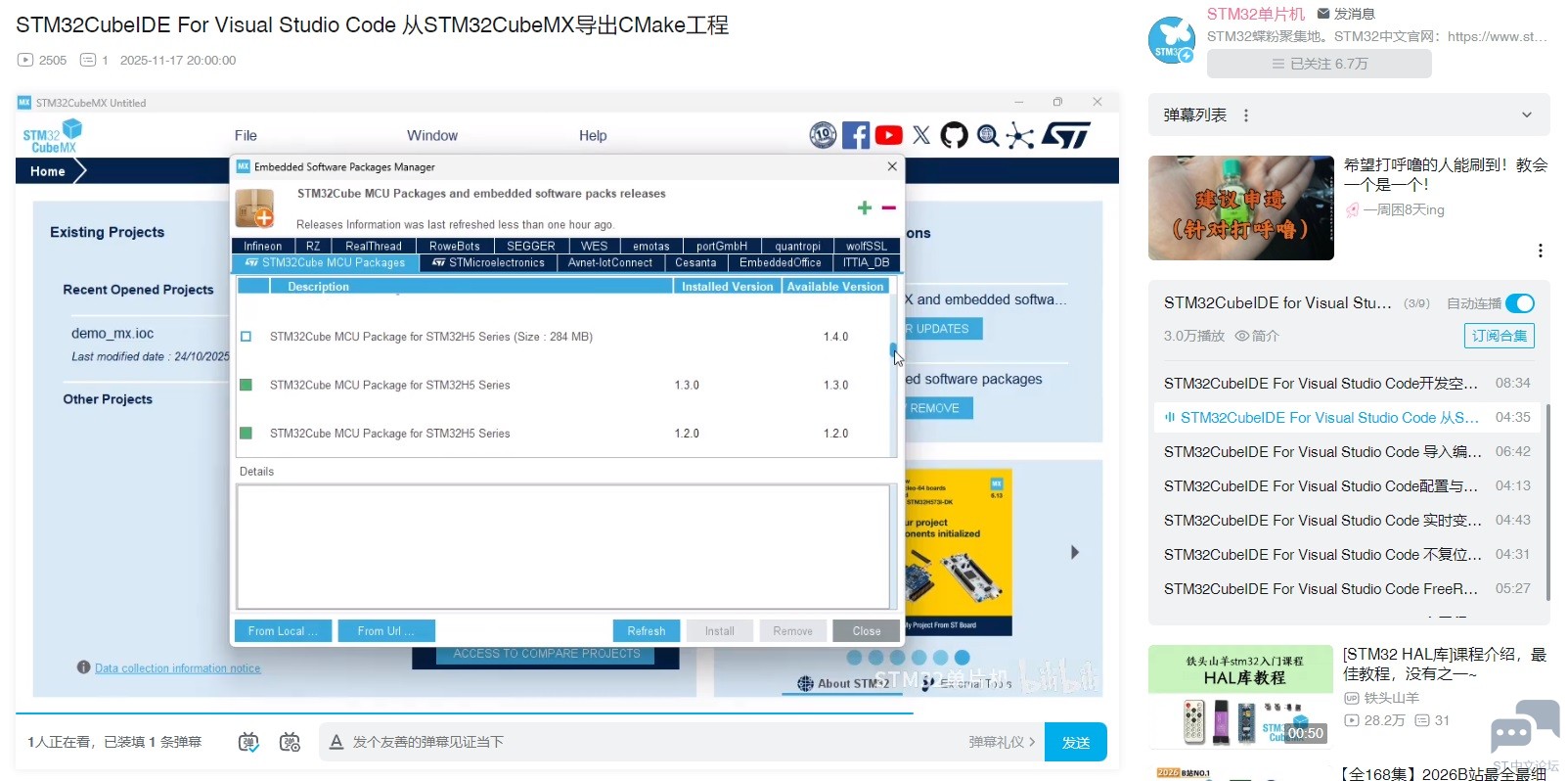Open the three-dot menu beside 弹幕列表

tap(1245, 115)
